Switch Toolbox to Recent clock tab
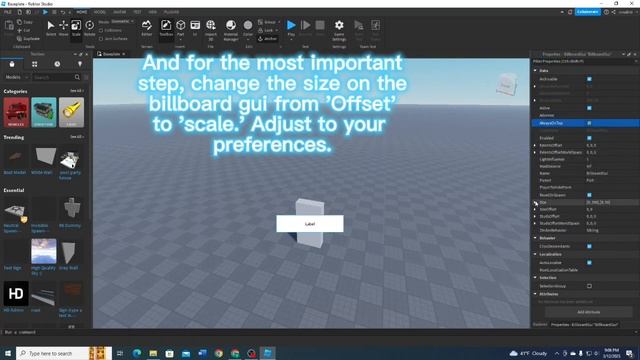 [57, 64]
